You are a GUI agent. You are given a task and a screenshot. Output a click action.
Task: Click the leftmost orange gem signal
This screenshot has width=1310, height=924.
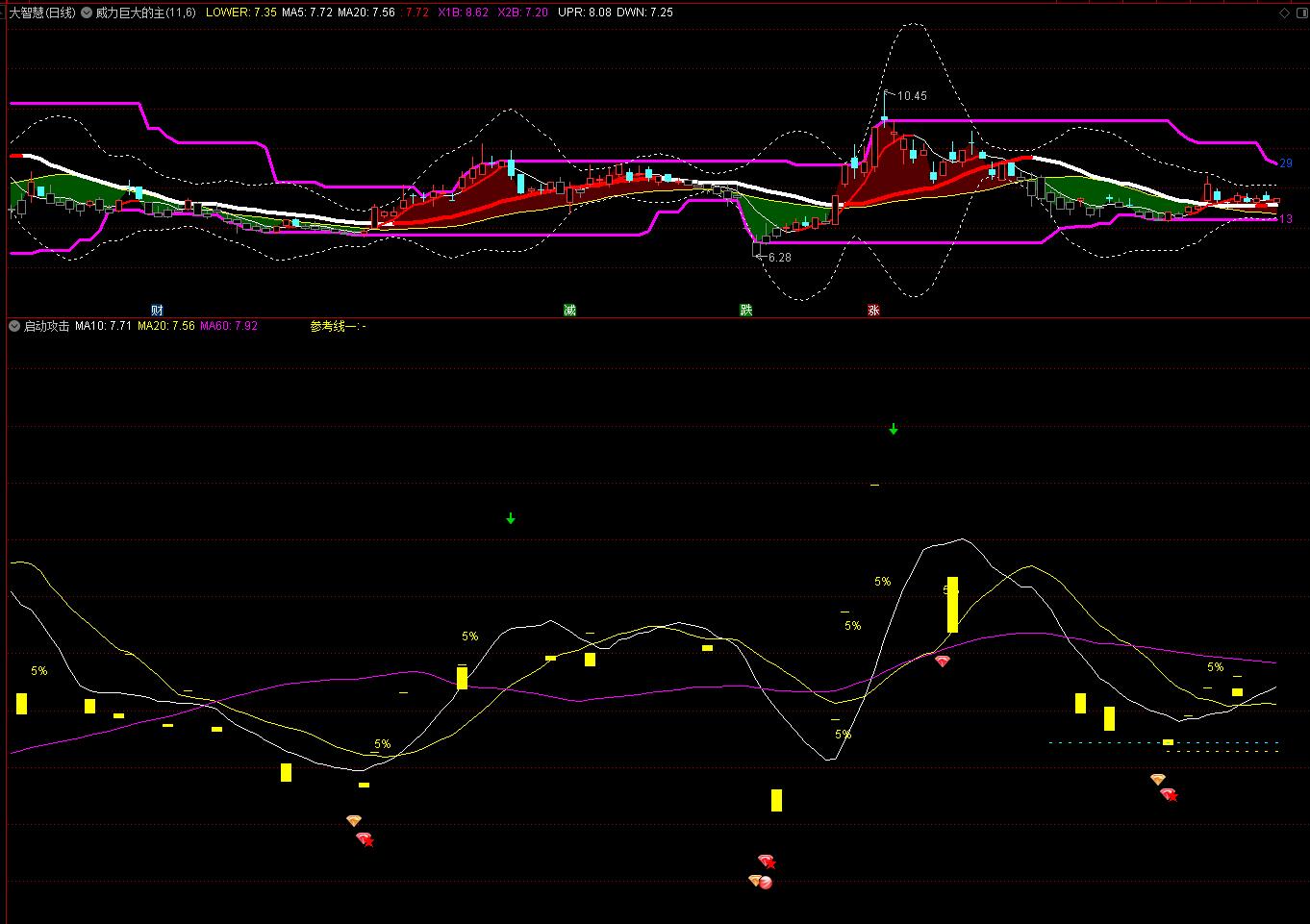click(x=354, y=821)
